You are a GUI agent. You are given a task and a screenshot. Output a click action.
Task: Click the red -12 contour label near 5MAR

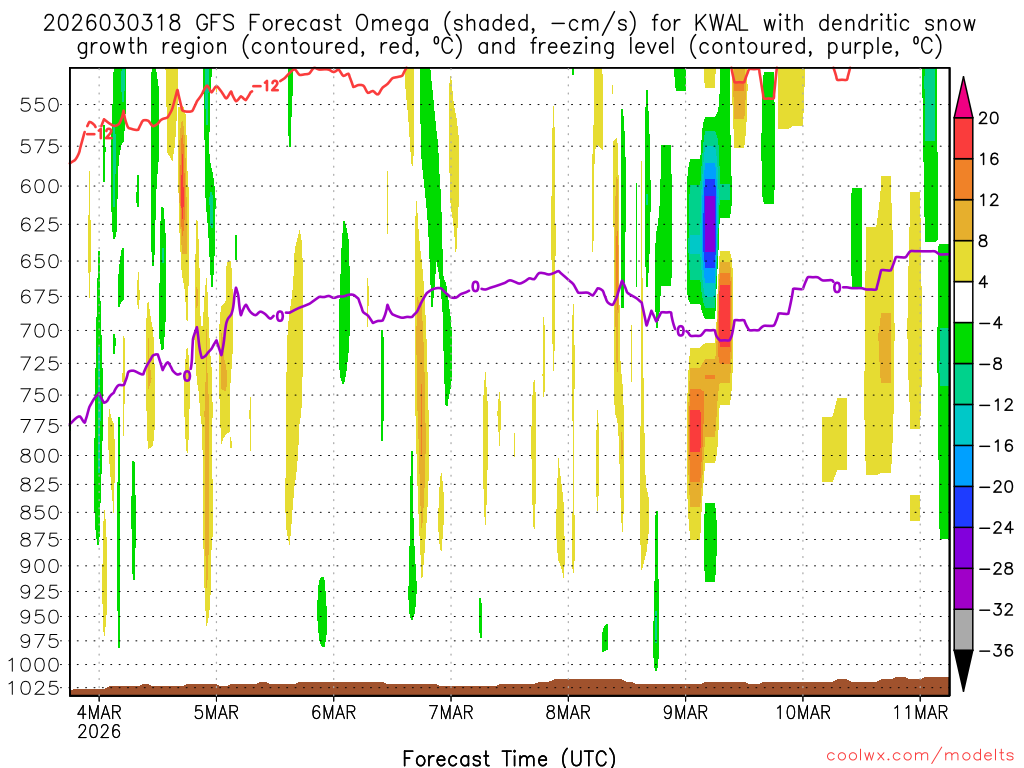pyautogui.click(x=266, y=86)
